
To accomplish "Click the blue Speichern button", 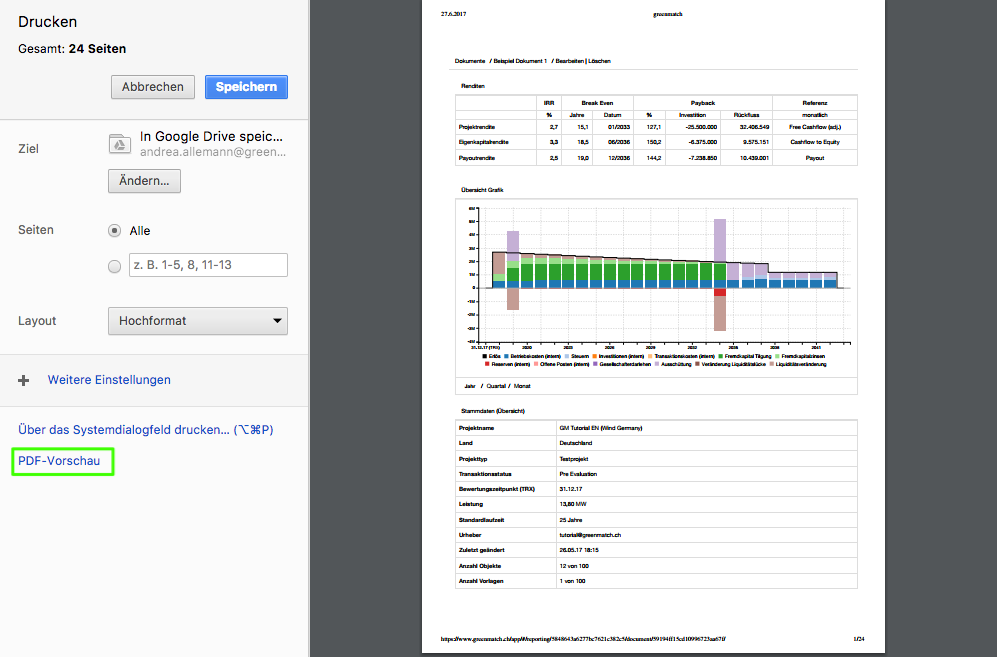I will (x=246, y=87).
